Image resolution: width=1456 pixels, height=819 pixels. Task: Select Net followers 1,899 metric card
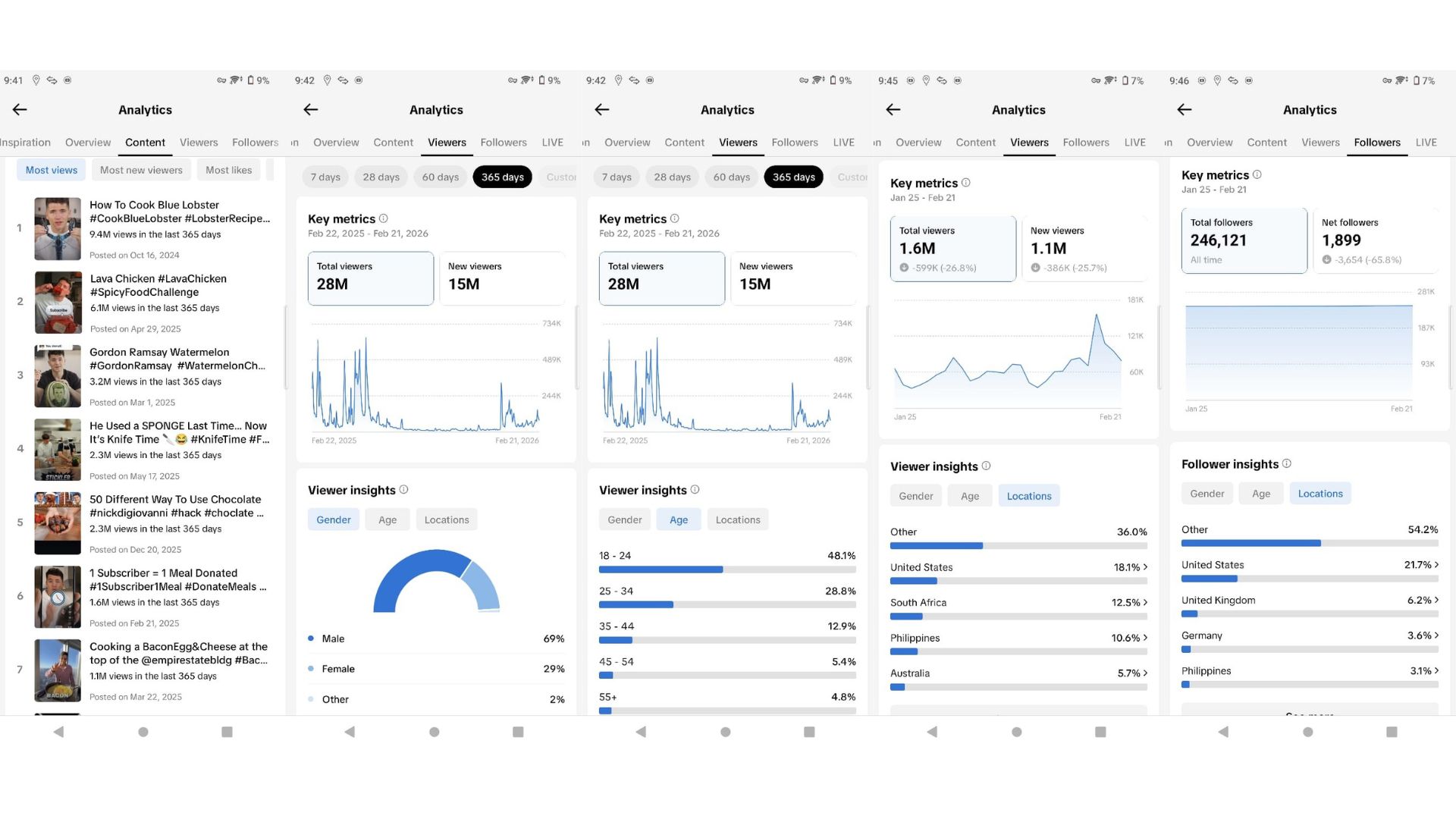click(1375, 240)
